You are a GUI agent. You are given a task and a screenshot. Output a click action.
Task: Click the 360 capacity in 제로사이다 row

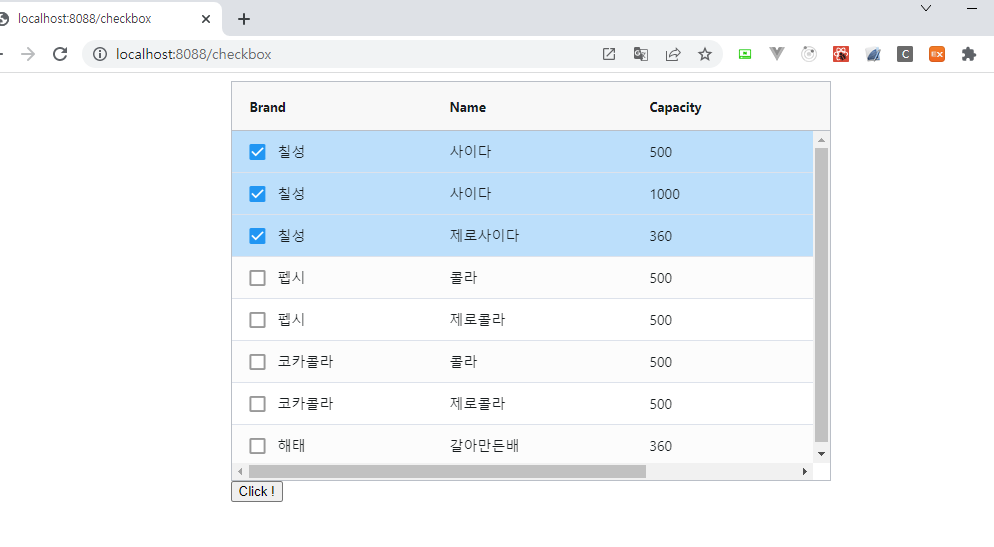pos(661,236)
